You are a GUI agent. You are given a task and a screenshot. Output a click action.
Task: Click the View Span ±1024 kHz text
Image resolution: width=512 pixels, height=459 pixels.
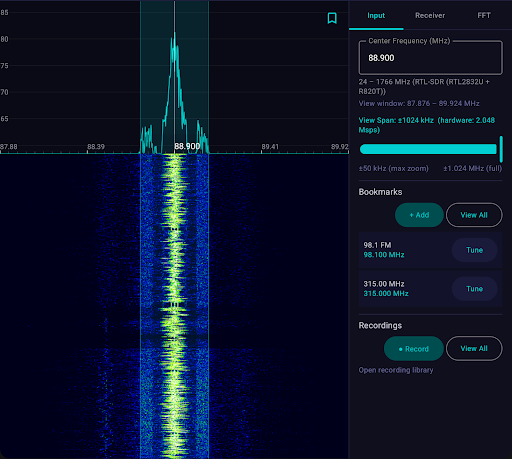396,120
